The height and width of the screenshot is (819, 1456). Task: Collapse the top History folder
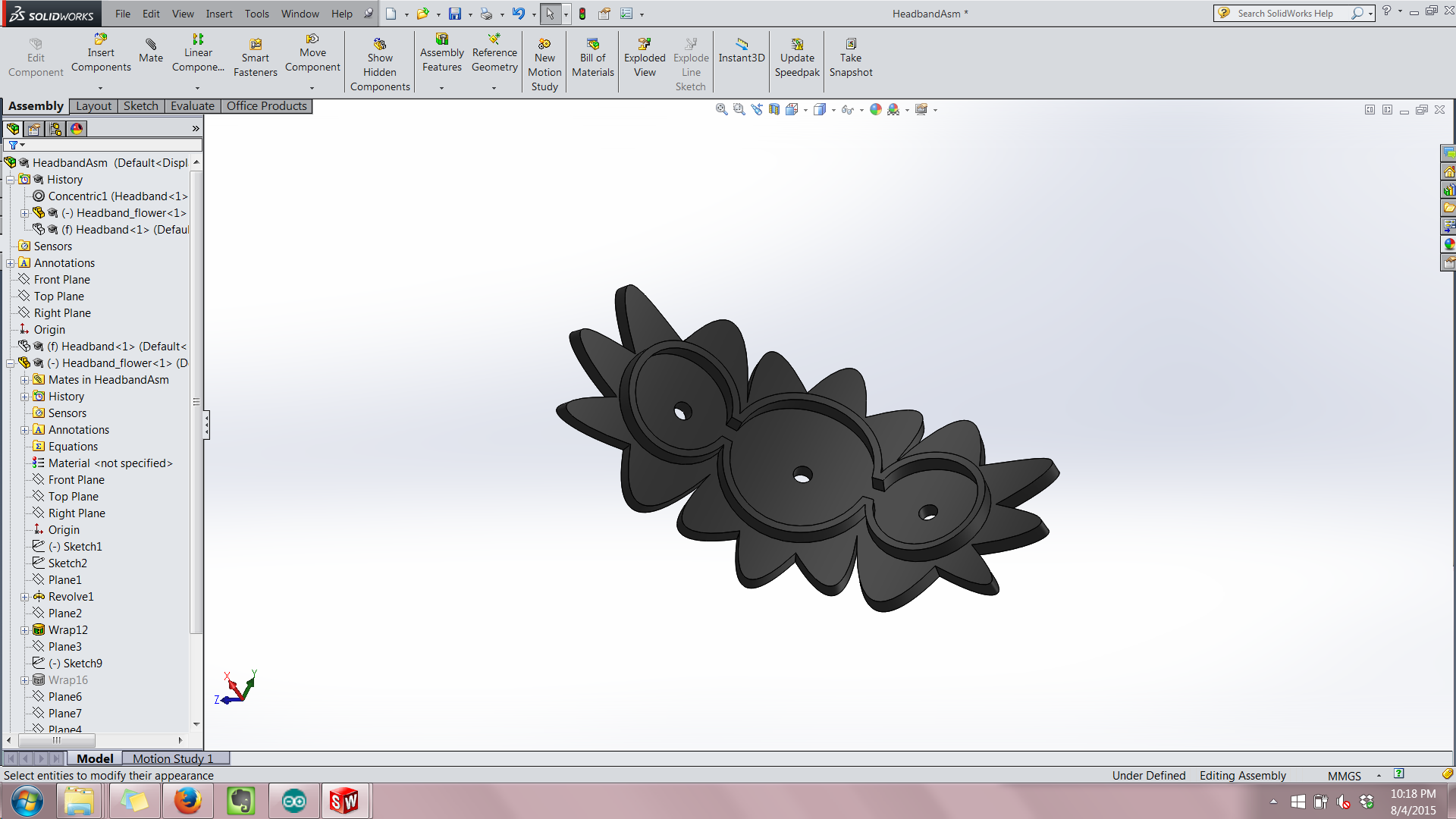[11, 180]
